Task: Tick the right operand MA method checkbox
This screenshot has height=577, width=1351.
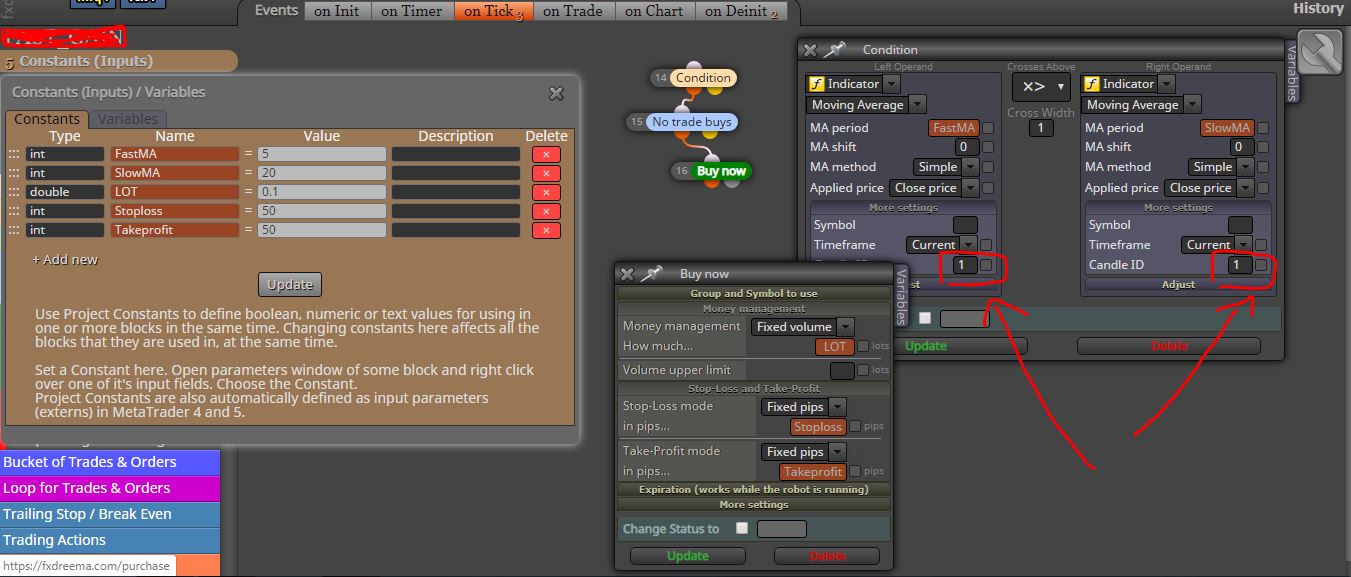Action: (x=1263, y=167)
